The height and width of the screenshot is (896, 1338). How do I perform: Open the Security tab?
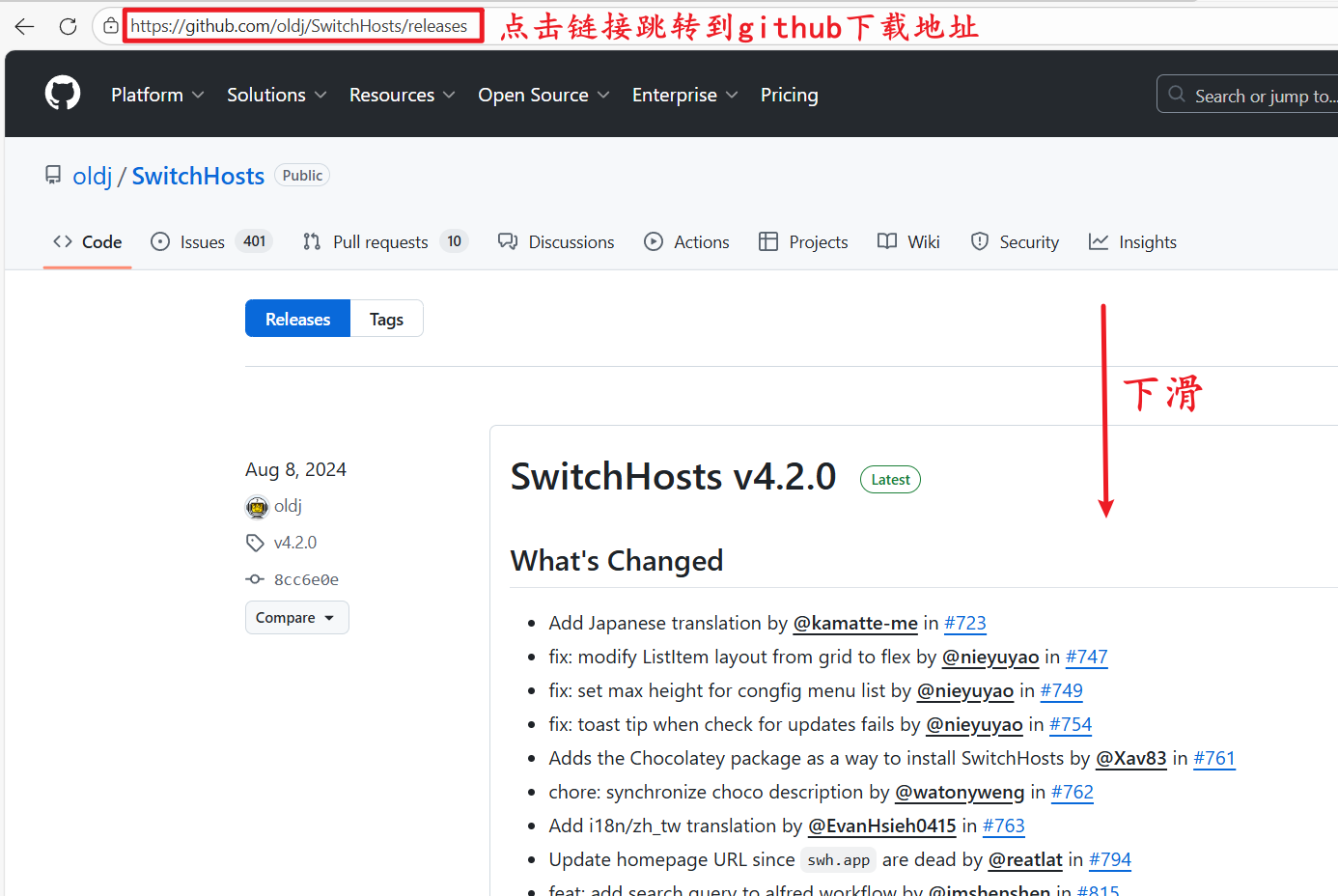pyautogui.click(x=1015, y=242)
